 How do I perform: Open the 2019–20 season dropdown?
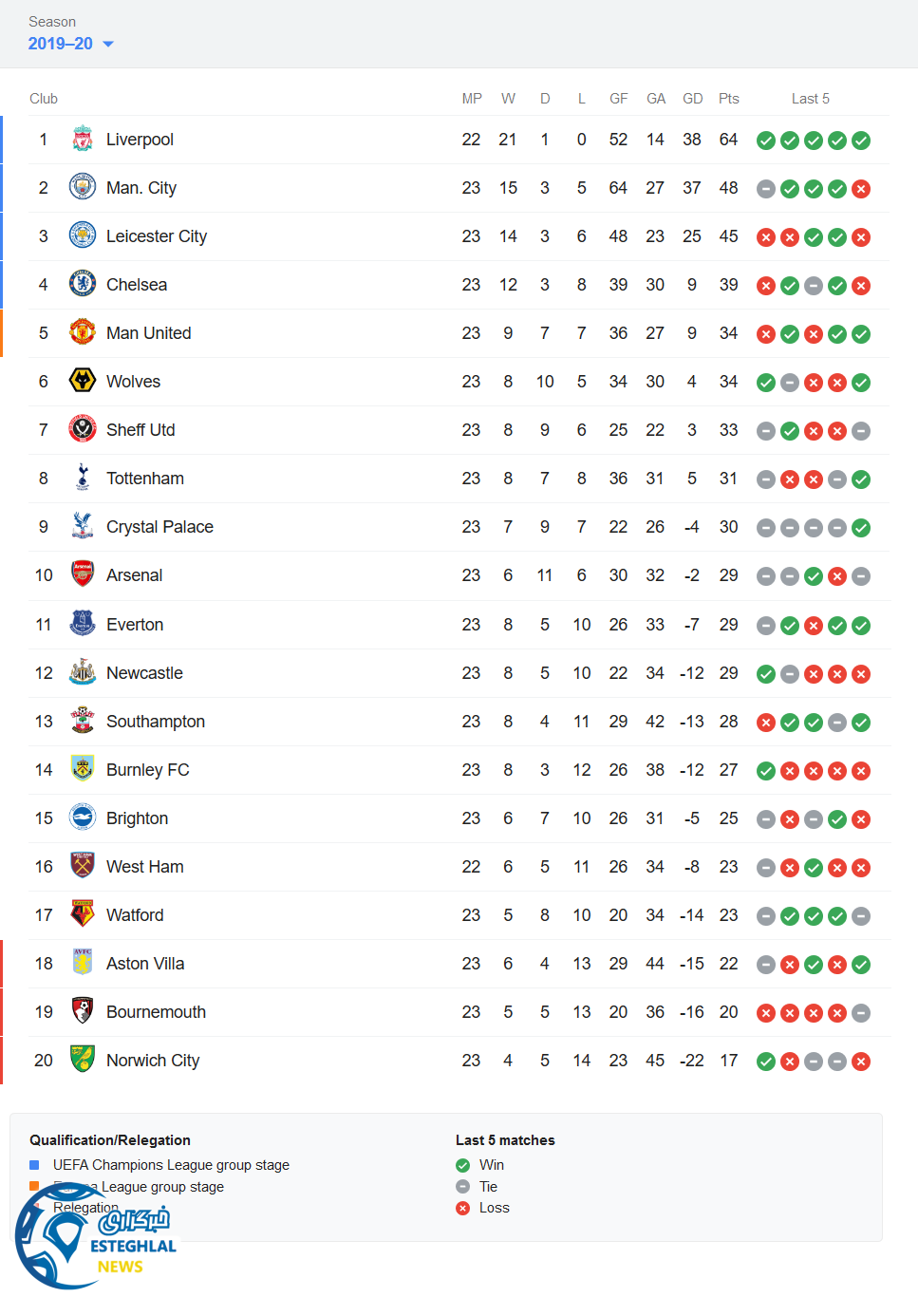click(71, 44)
